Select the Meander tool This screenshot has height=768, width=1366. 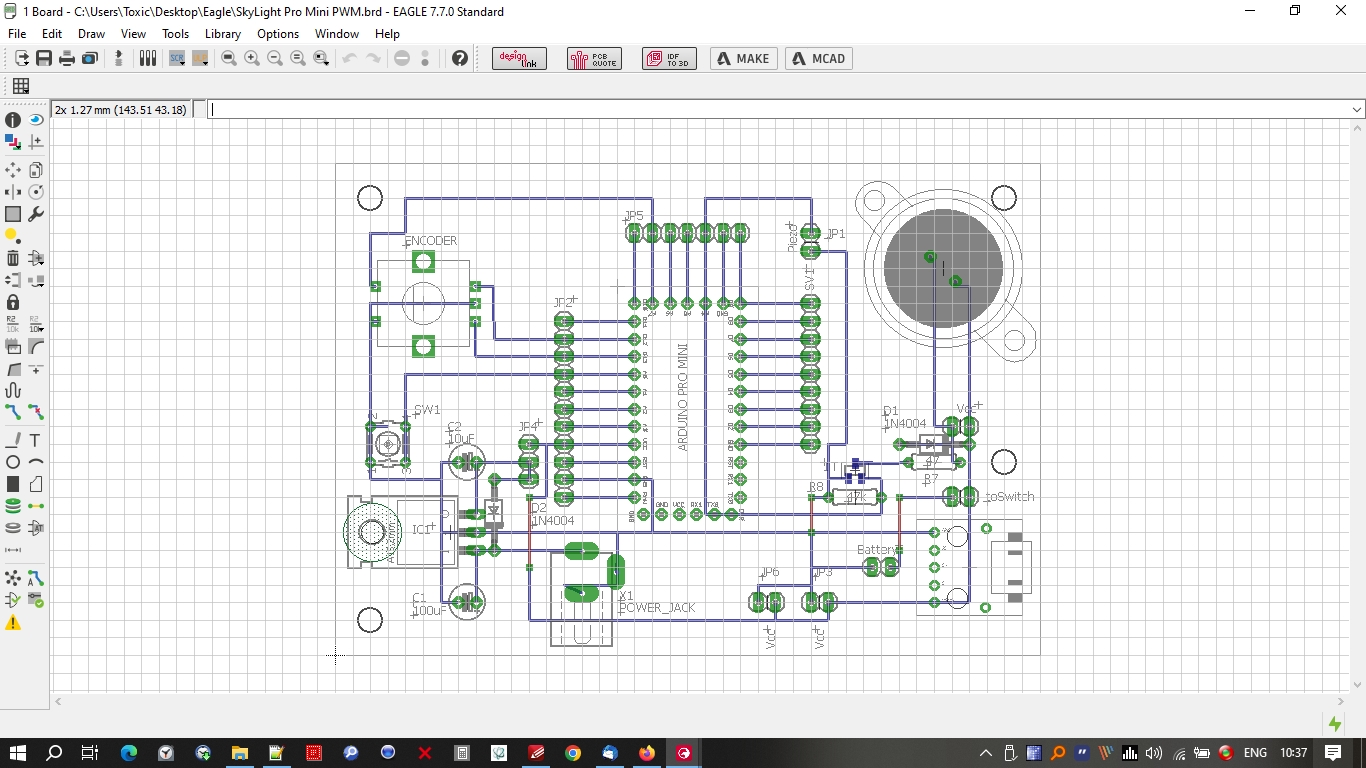coord(13,390)
